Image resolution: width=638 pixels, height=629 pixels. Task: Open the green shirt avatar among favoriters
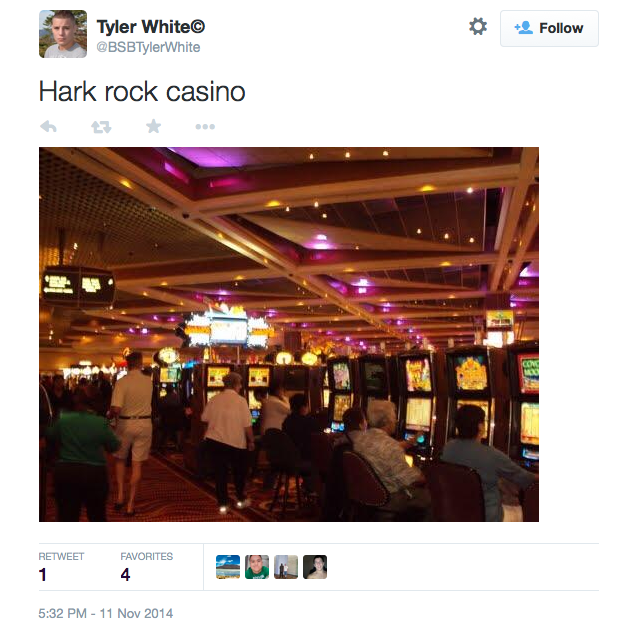257,567
